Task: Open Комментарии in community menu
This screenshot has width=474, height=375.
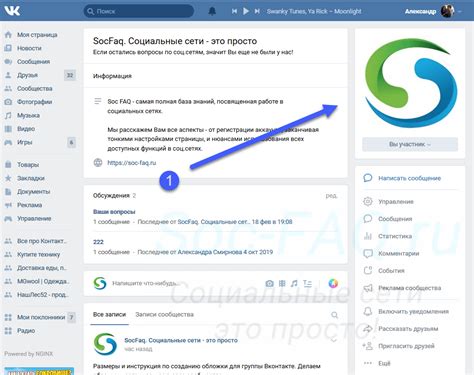Action: click(398, 254)
